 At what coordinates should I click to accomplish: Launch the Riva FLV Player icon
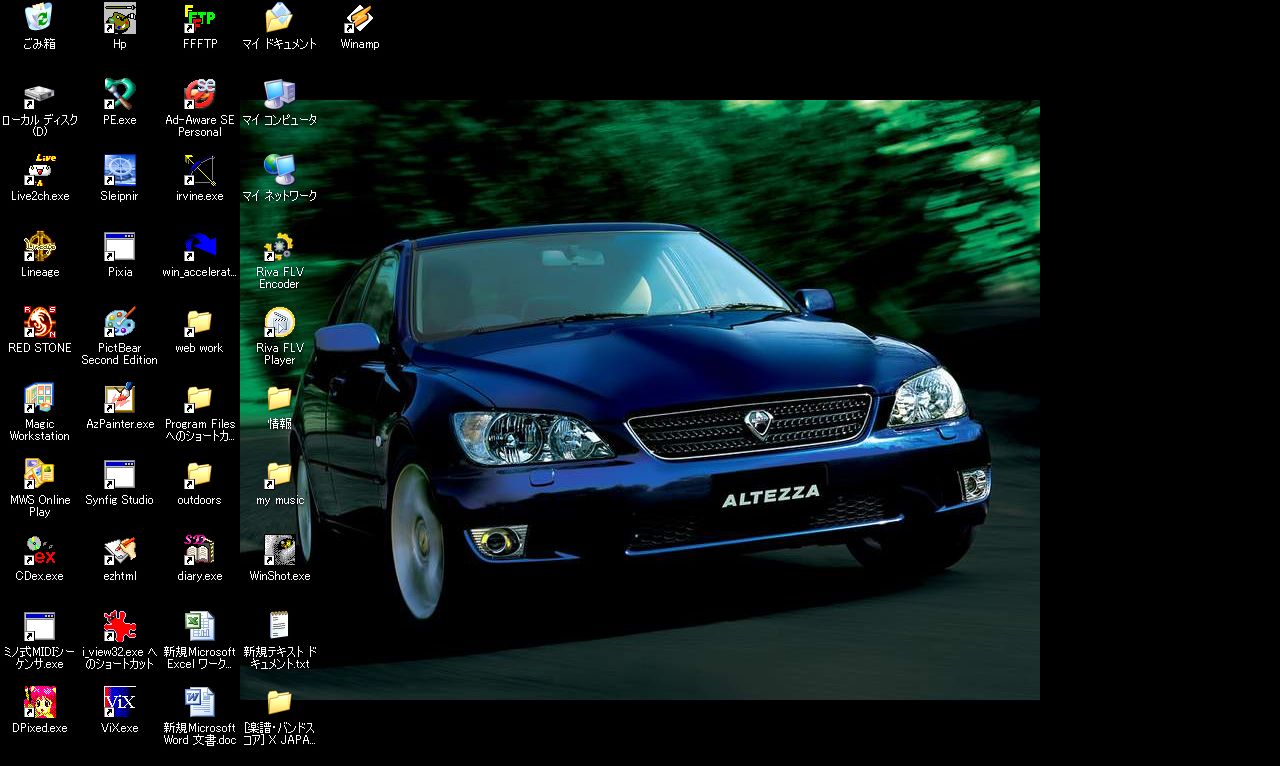[x=279, y=322]
